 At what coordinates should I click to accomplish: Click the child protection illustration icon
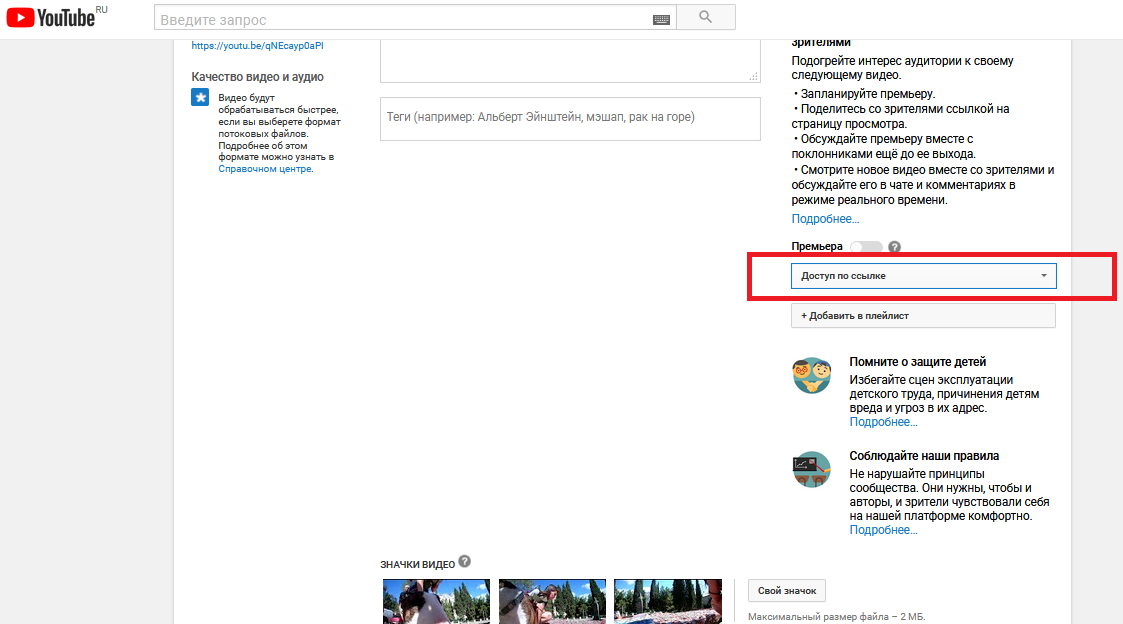pos(811,375)
